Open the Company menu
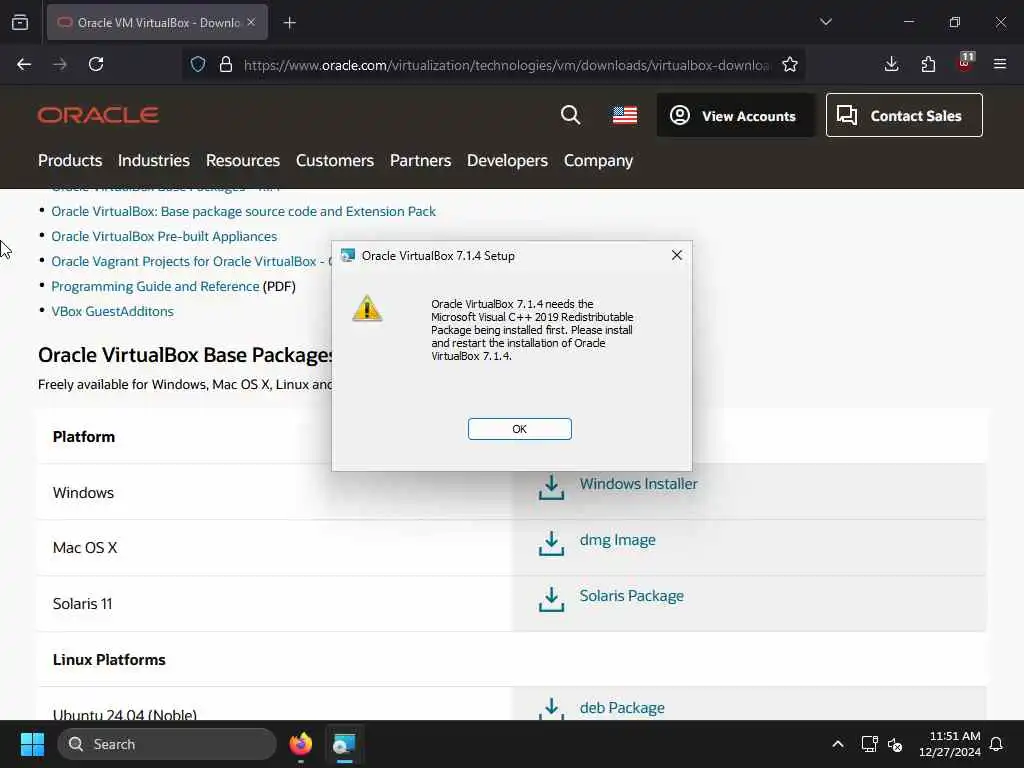This screenshot has width=1024, height=768. (x=598, y=161)
